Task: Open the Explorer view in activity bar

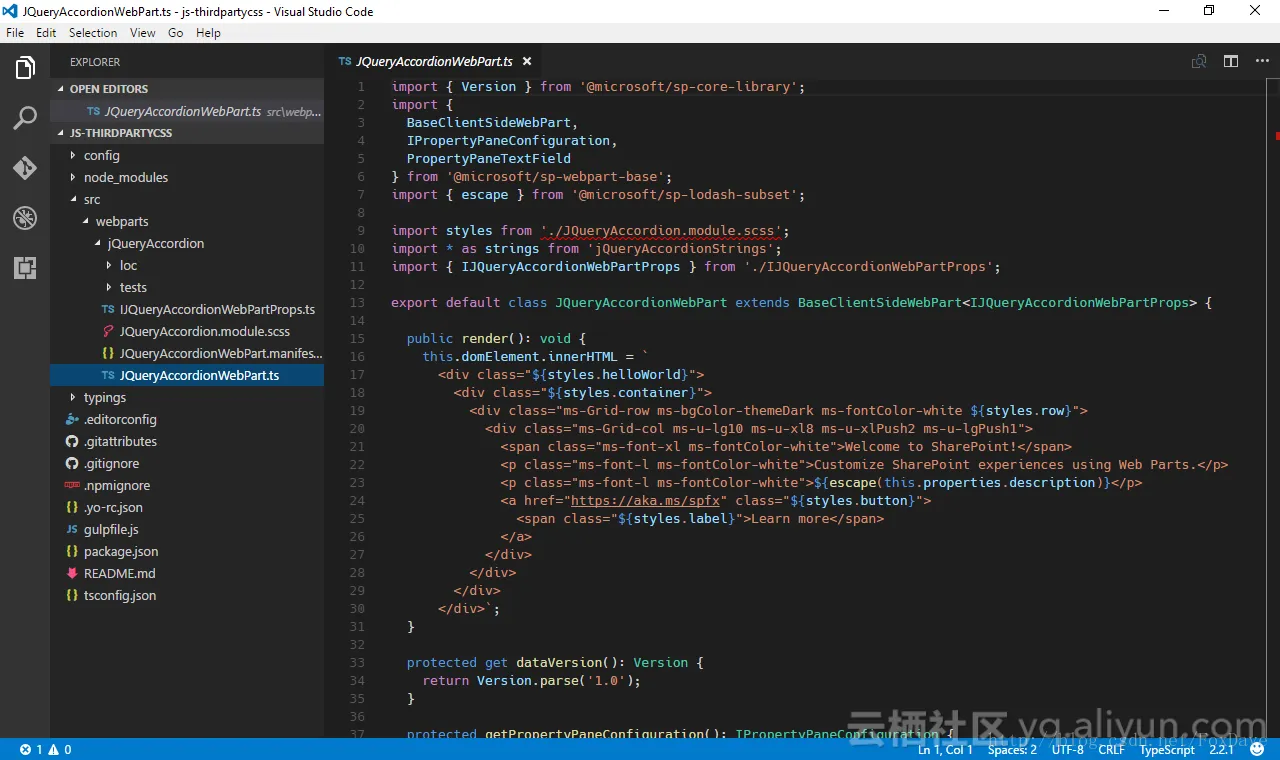Action: click(x=25, y=68)
